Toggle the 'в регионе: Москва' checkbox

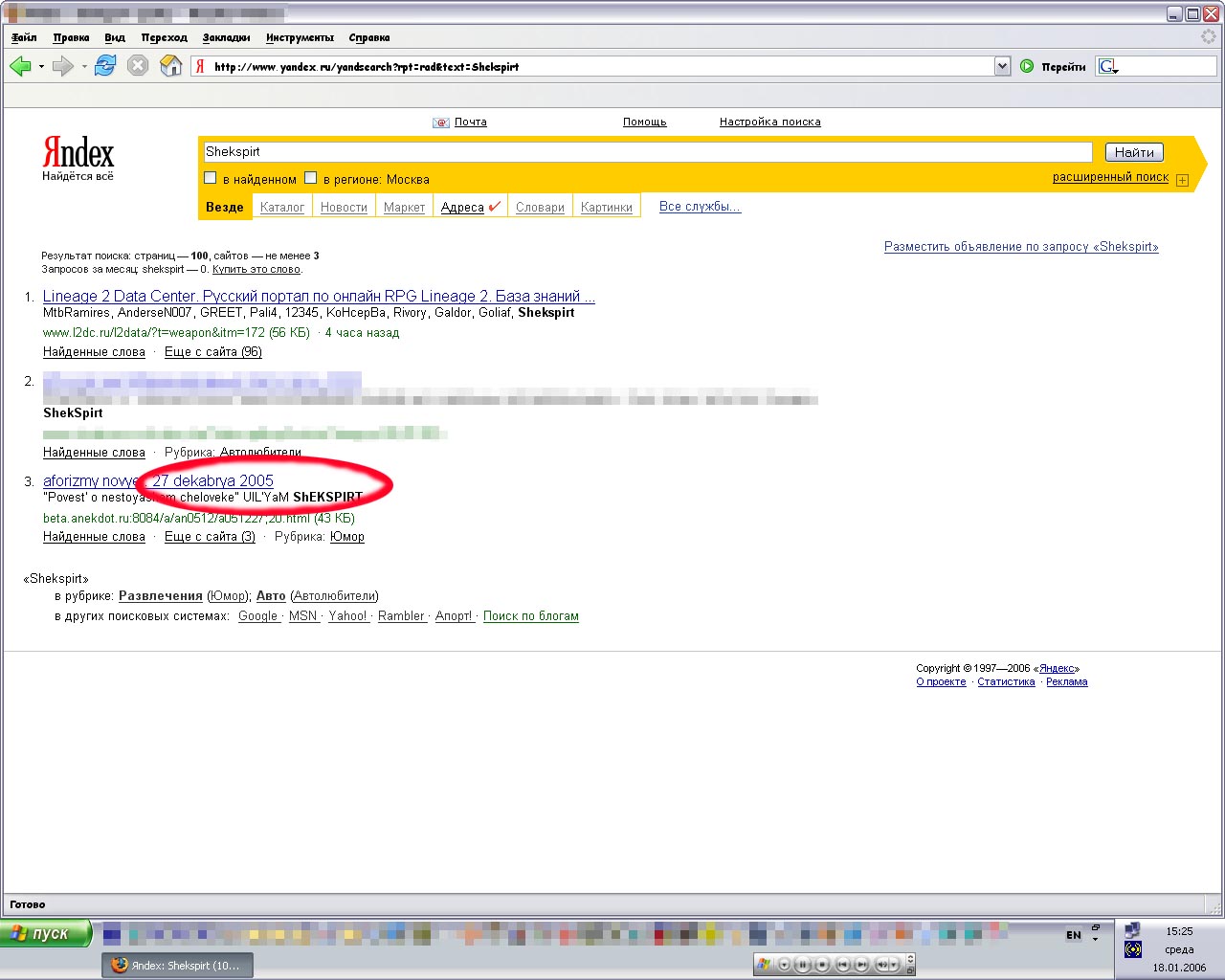tap(310, 178)
